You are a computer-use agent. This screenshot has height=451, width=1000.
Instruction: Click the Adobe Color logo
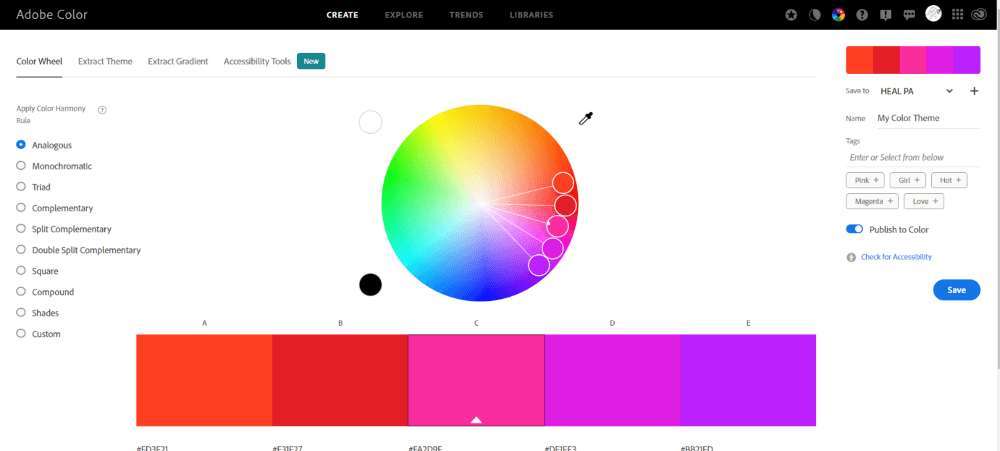pyautogui.click(x=52, y=15)
